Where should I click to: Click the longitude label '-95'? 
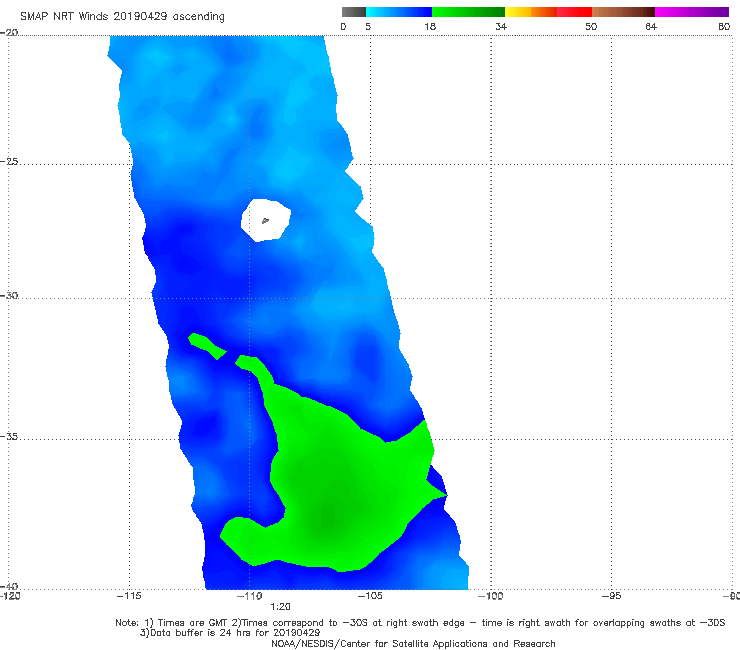point(611,596)
